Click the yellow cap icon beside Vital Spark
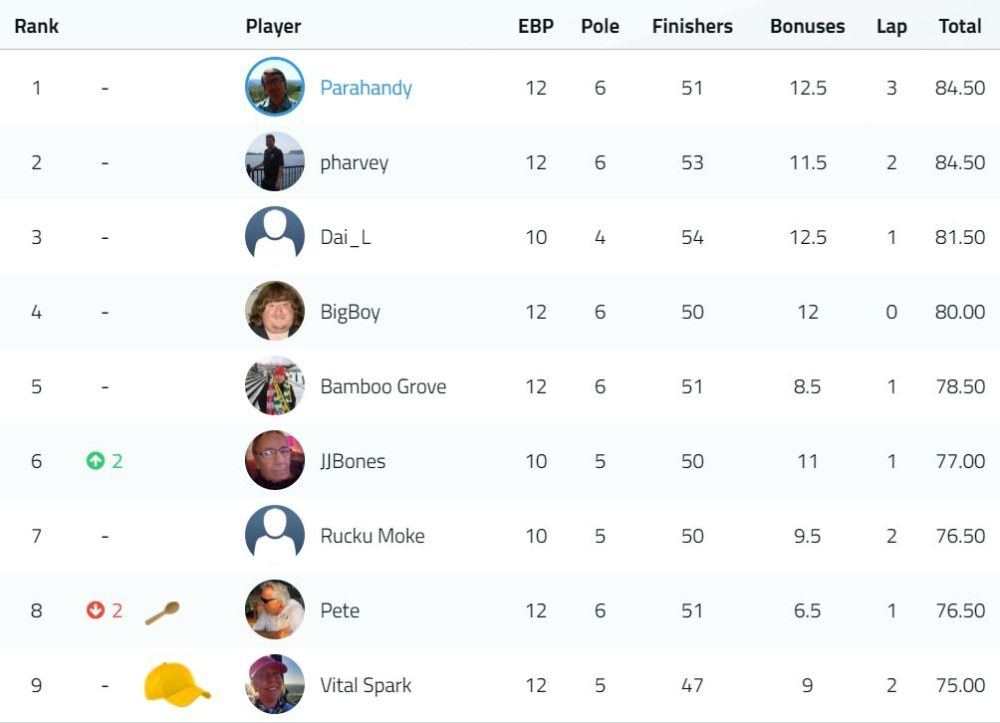This screenshot has width=1000, height=723. pyautogui.click(x=177, y=684)
